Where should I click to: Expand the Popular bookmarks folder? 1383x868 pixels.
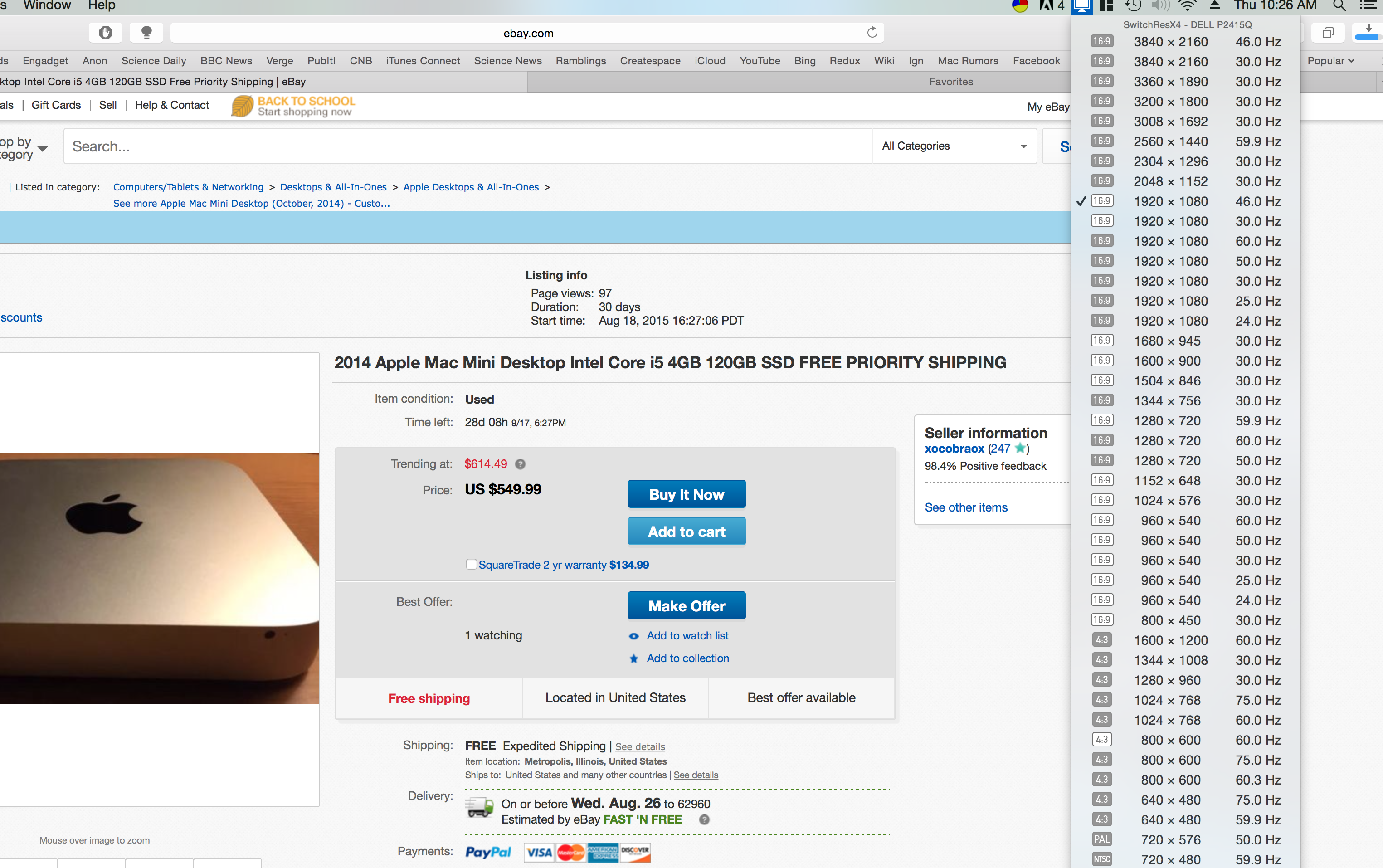(x=1330, y=61)
